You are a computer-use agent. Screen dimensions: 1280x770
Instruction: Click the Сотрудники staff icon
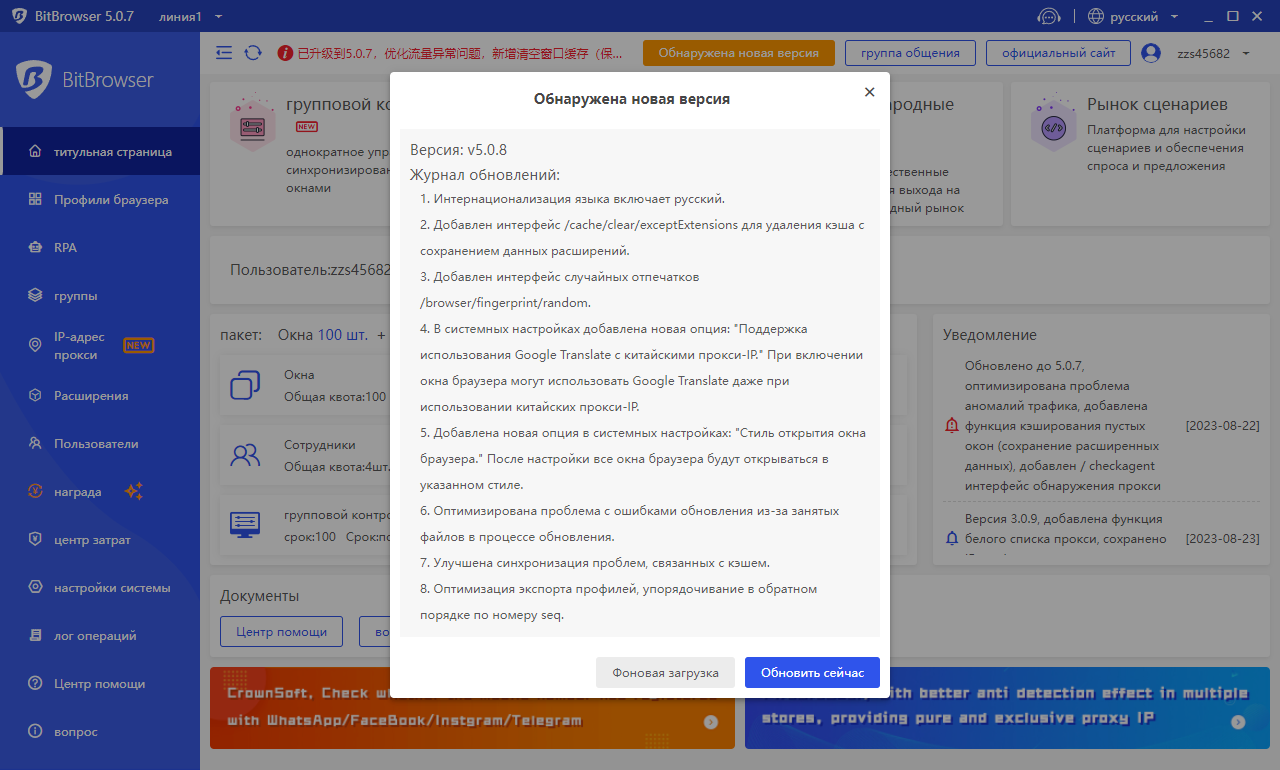[245, 456]
